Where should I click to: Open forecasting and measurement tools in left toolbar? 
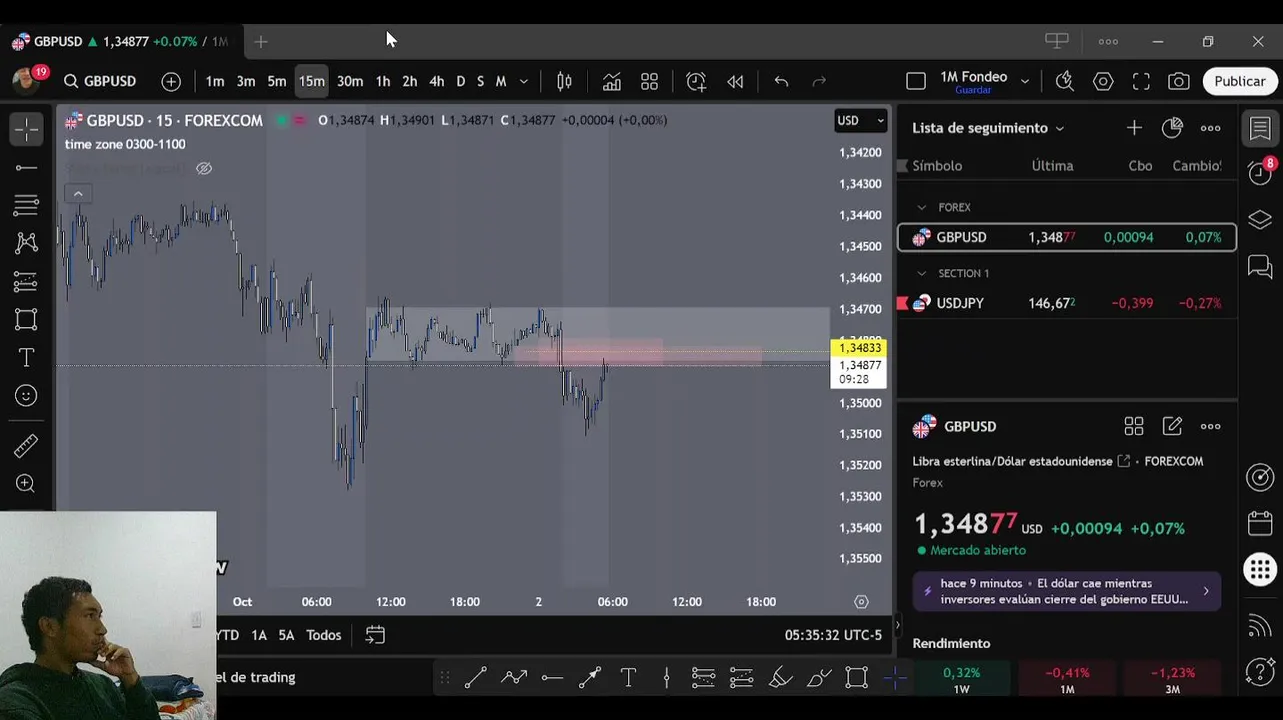26,281
